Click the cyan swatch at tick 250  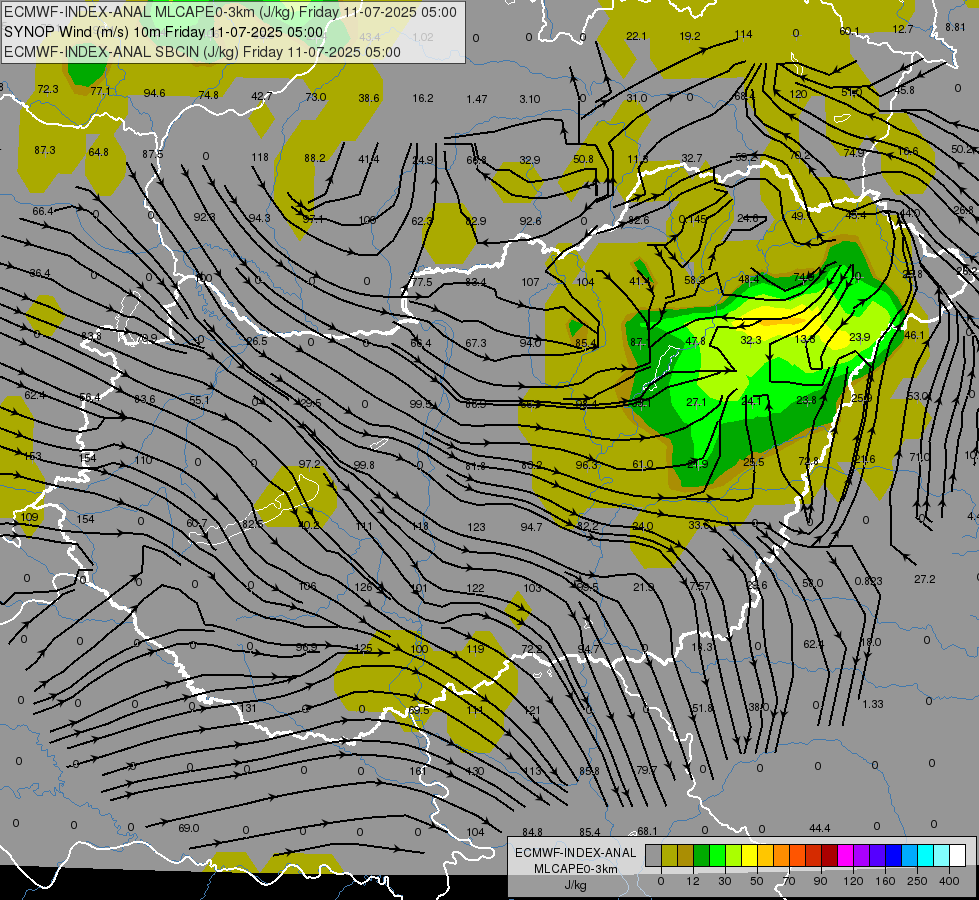(x=925, y=856)
